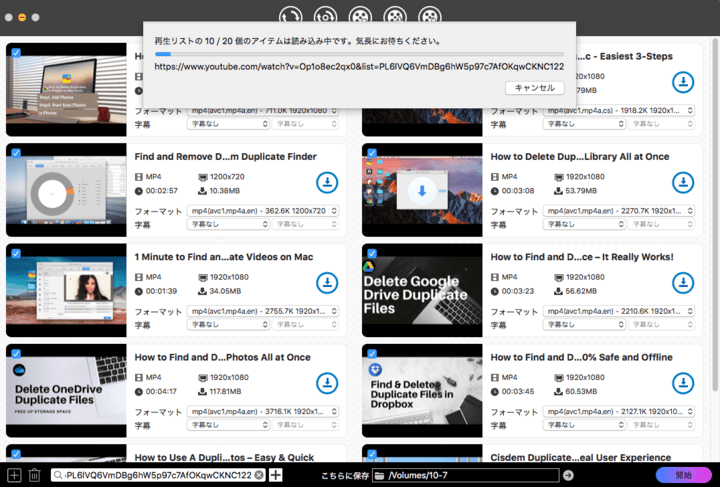Clear the URL field with the X icon

pyautogui.click(x=259, y=475)
